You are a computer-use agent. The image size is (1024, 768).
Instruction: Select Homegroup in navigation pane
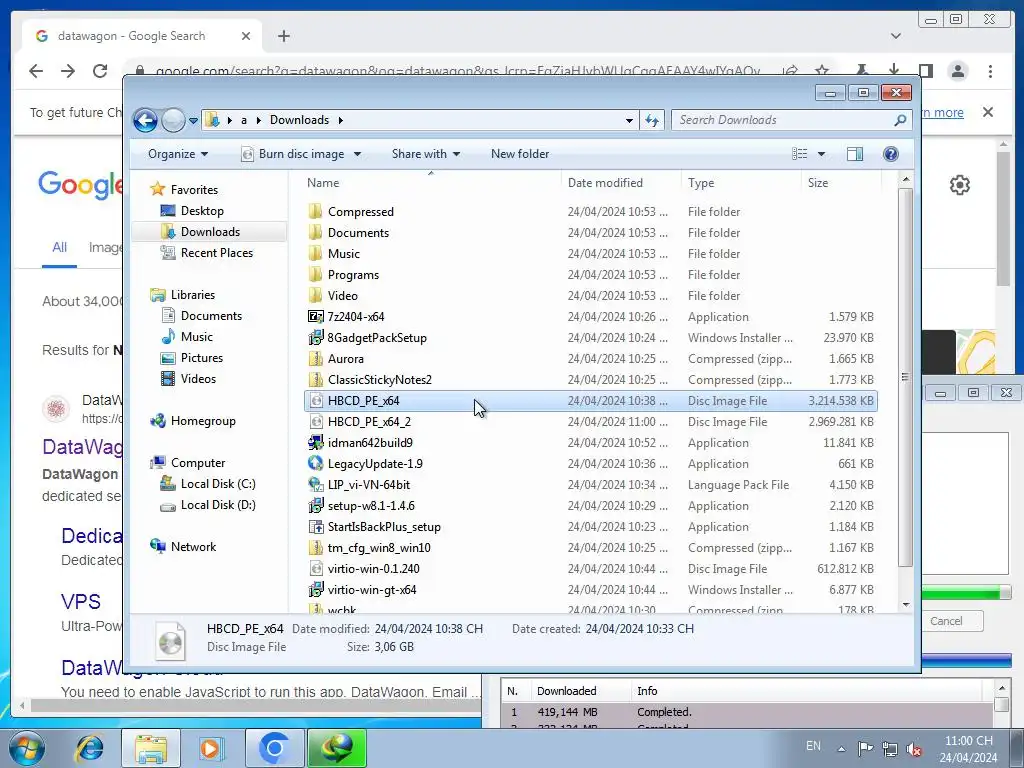[193, 421]
